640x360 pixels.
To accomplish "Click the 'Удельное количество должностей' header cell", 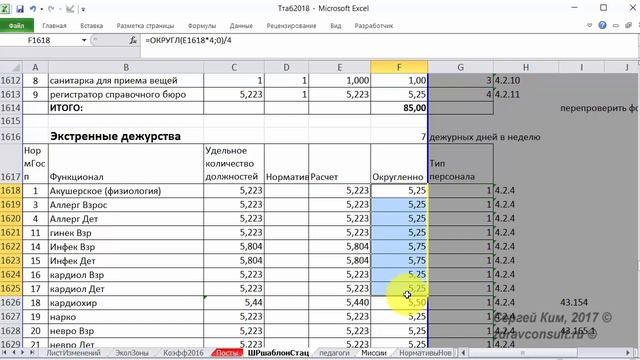I will tap(234, 163).
